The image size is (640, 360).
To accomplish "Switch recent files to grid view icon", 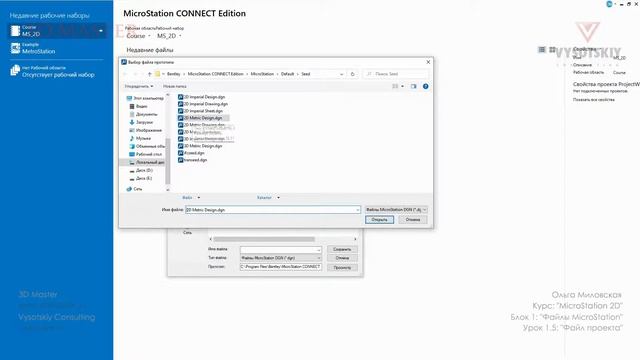I will [x=552, y=49].
